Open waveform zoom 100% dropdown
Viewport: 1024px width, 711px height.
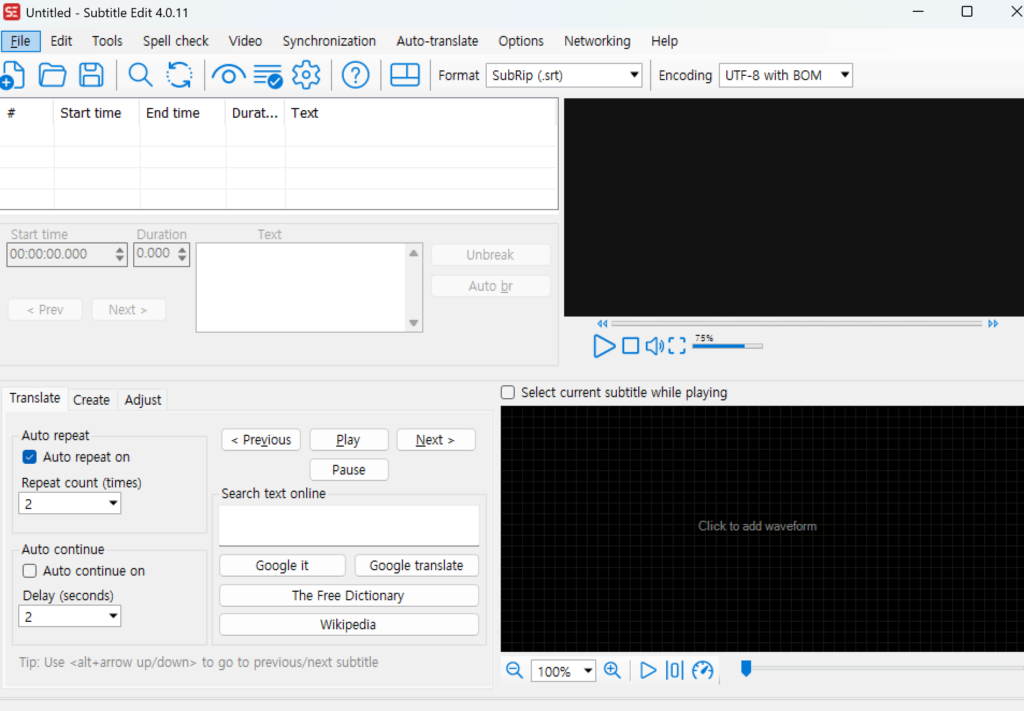[x=588, y=671]
